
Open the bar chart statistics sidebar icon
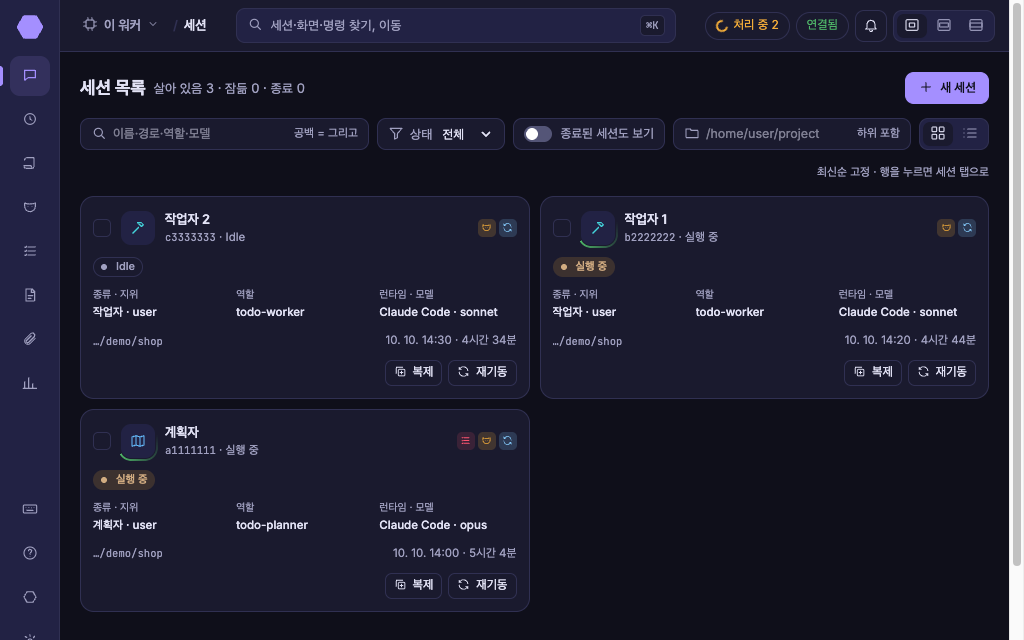pos(30,383)
